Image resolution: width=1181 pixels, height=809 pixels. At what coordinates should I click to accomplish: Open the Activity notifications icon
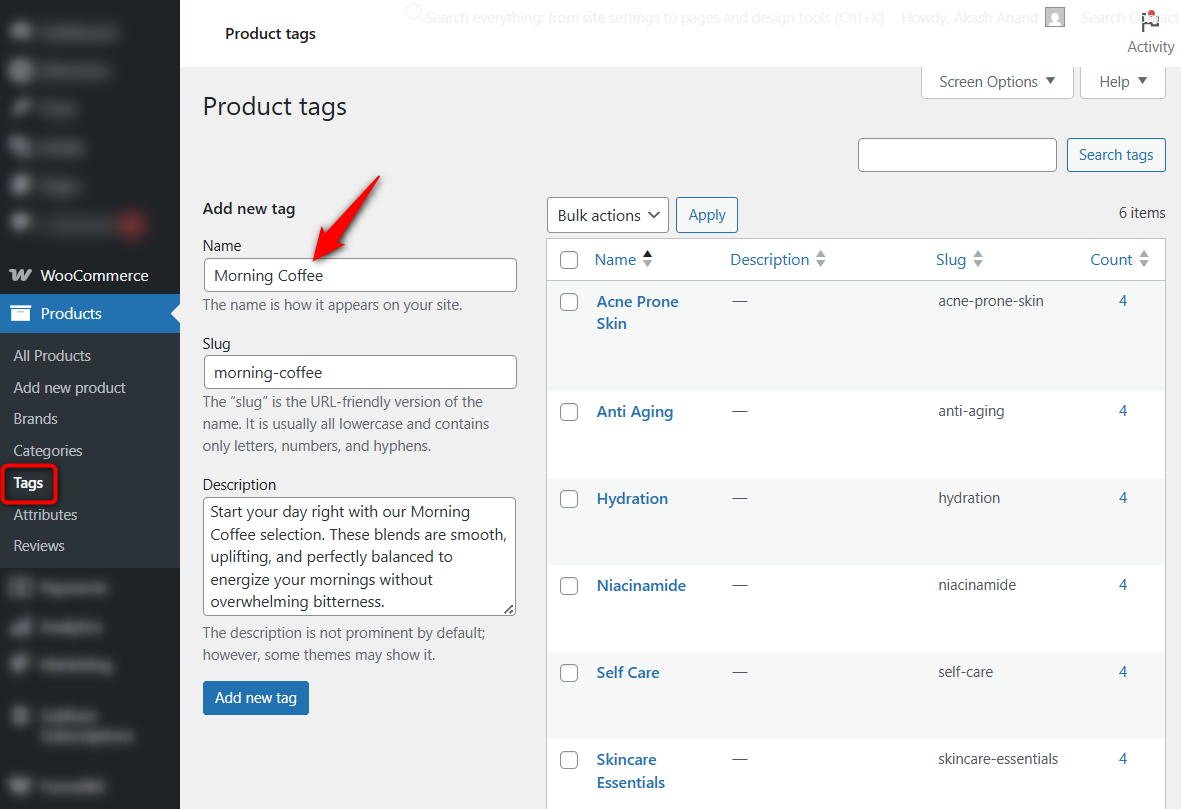pyautogui.click(x=1149, y=20)
